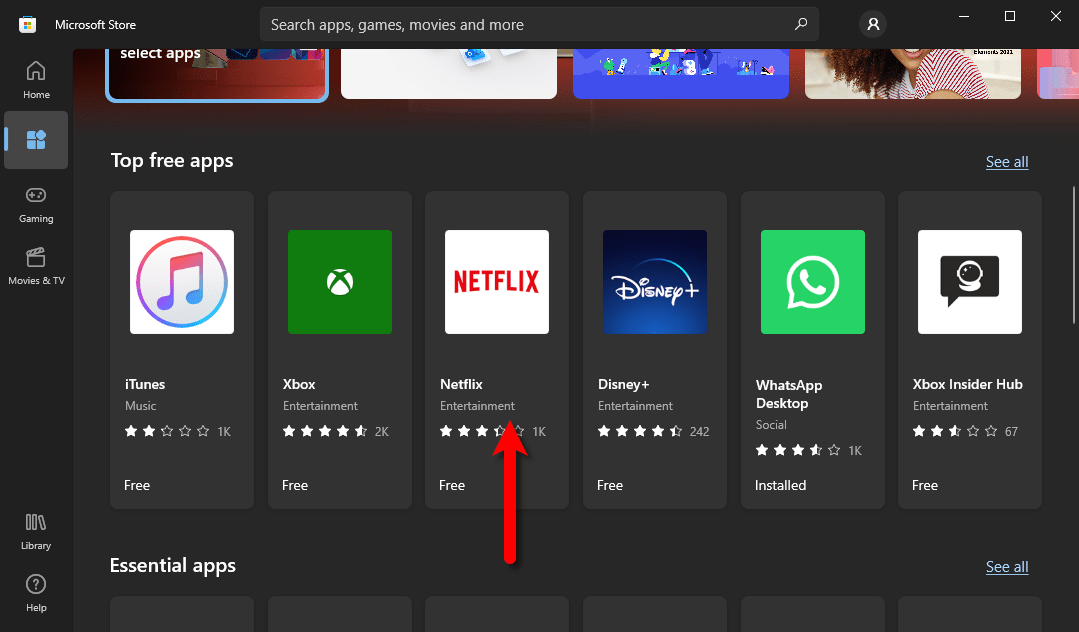
Task: Open the iTunes app icon
Action: 182,282
